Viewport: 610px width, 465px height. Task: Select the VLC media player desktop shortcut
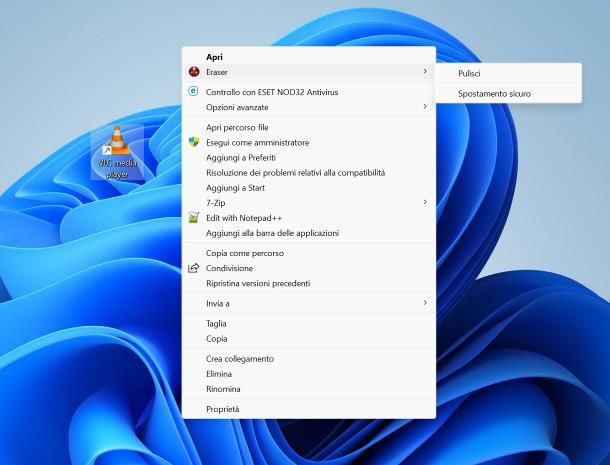(117, 152)
